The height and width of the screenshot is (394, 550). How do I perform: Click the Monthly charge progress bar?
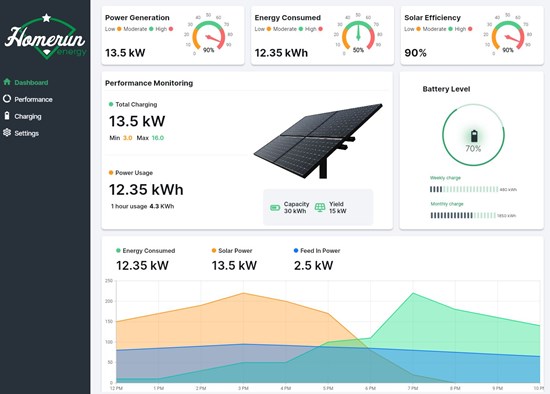(463, 215)
